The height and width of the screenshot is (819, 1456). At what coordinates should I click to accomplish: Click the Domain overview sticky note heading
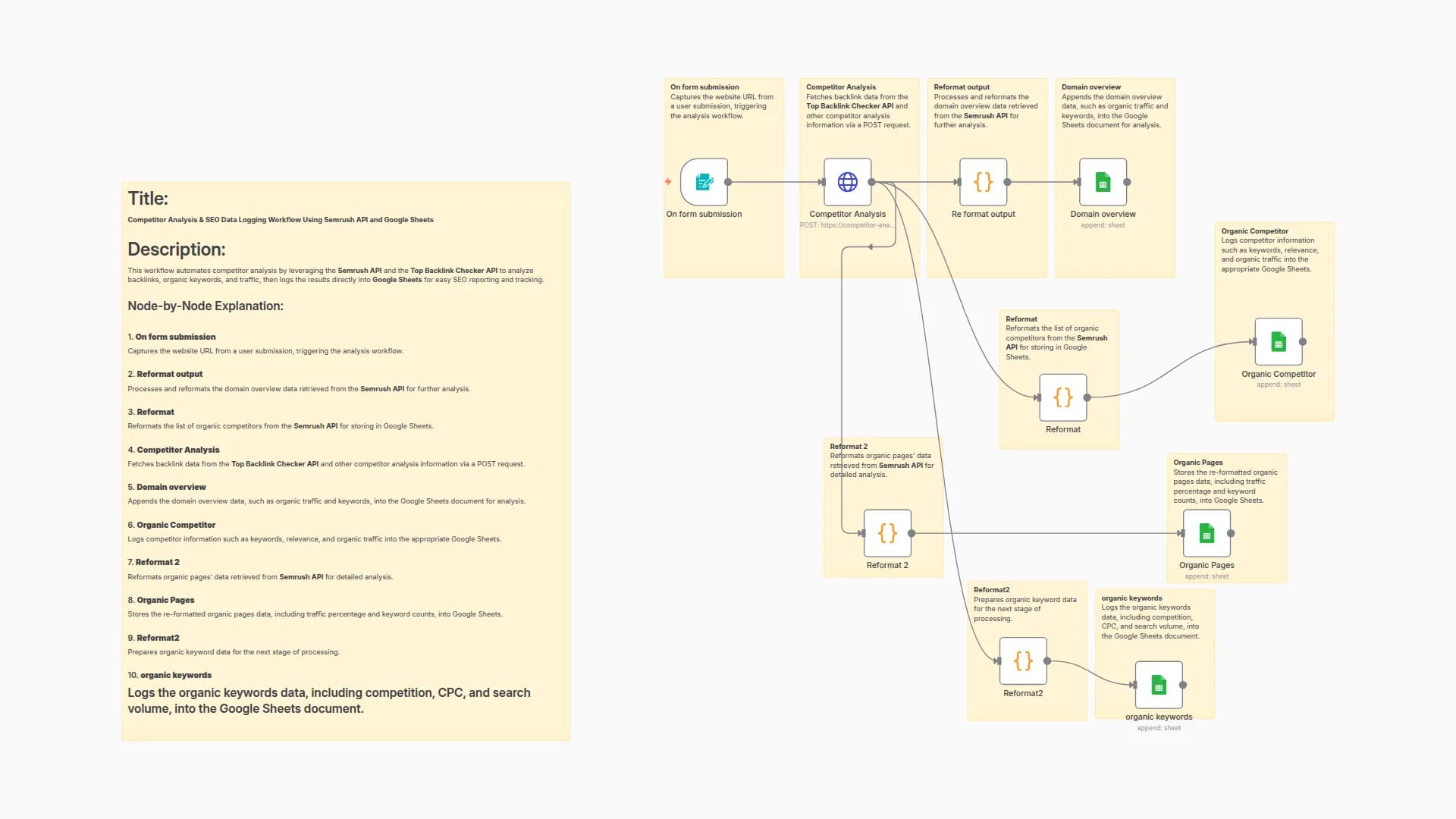[x=1090, y=87]
